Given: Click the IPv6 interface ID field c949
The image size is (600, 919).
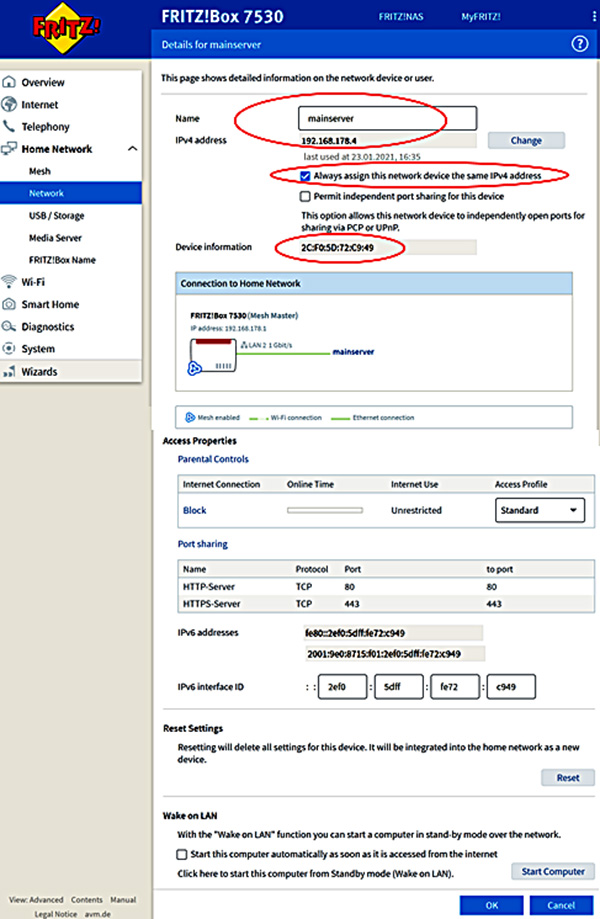Looking at the screenshot, I should point(511,686).
